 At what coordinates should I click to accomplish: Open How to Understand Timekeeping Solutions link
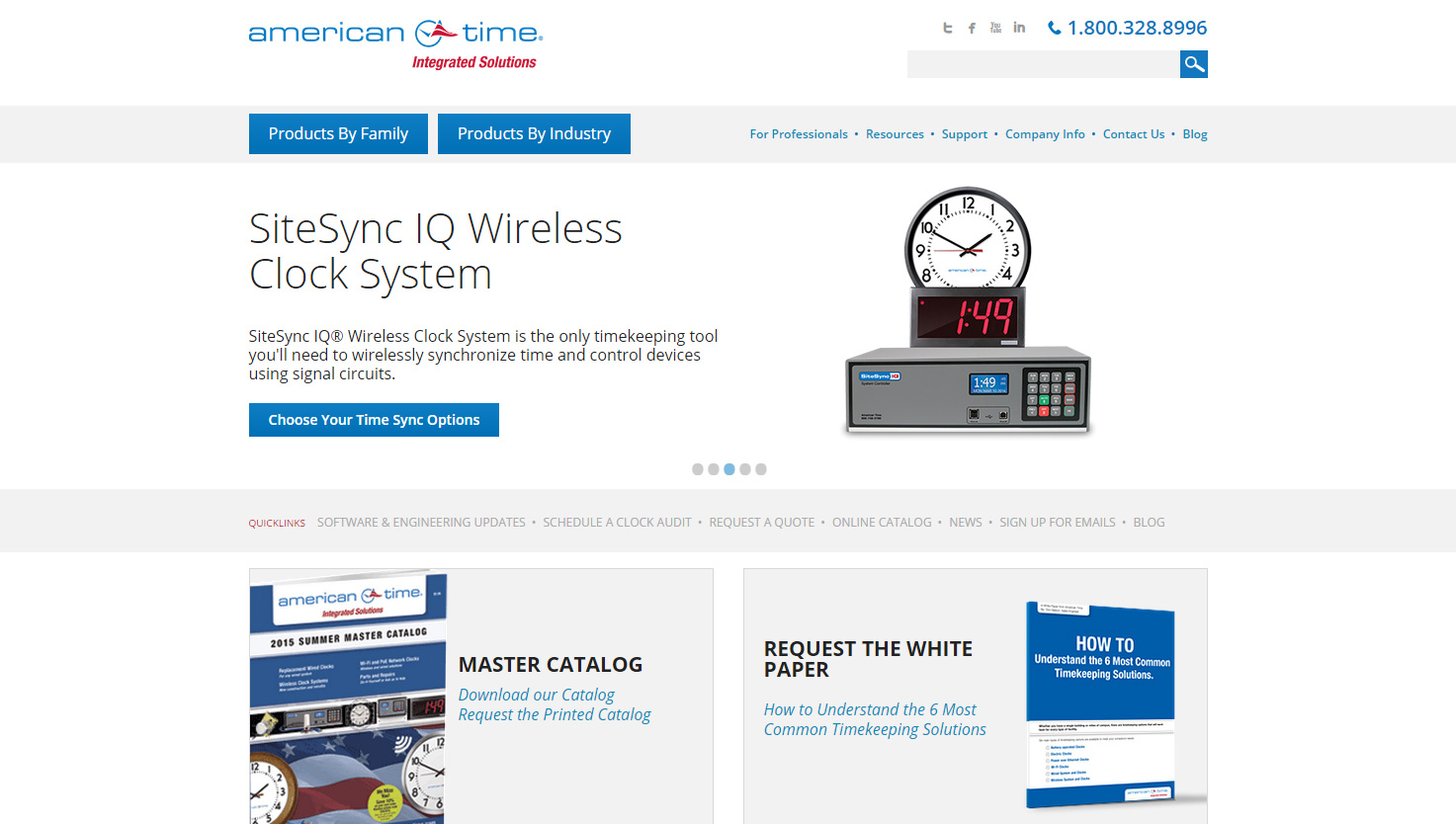(x=875, y=719)
